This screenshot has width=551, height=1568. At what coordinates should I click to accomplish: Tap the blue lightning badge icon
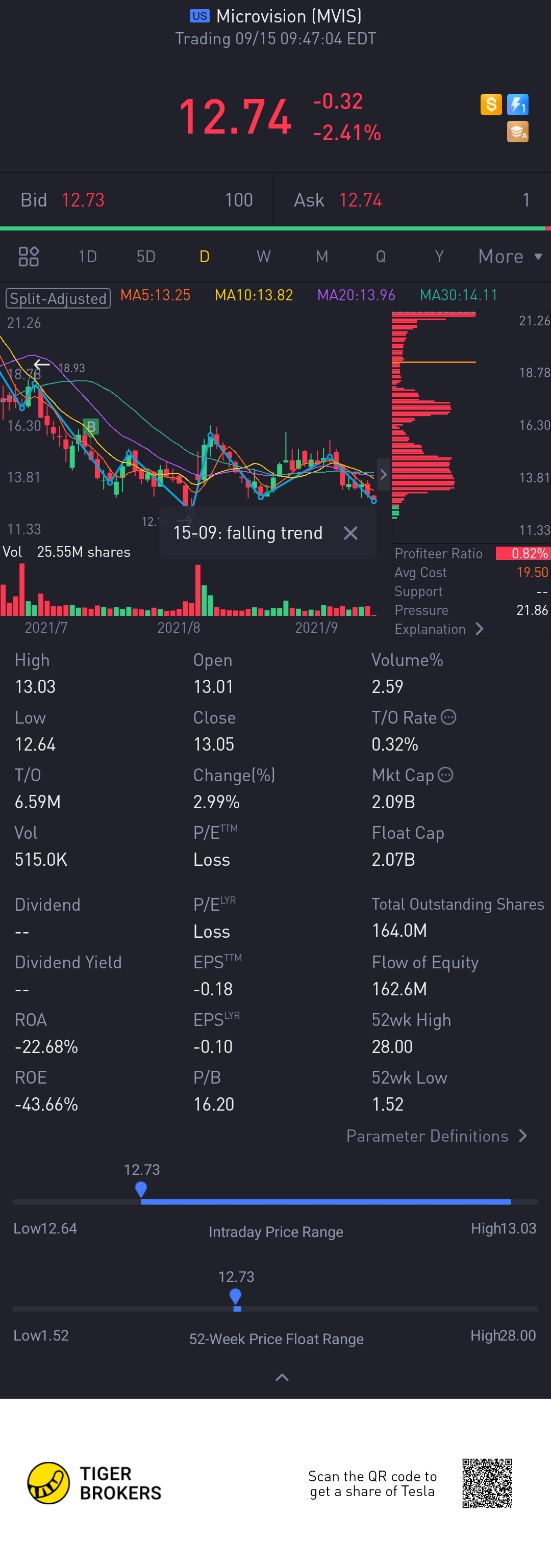(517, 104)
